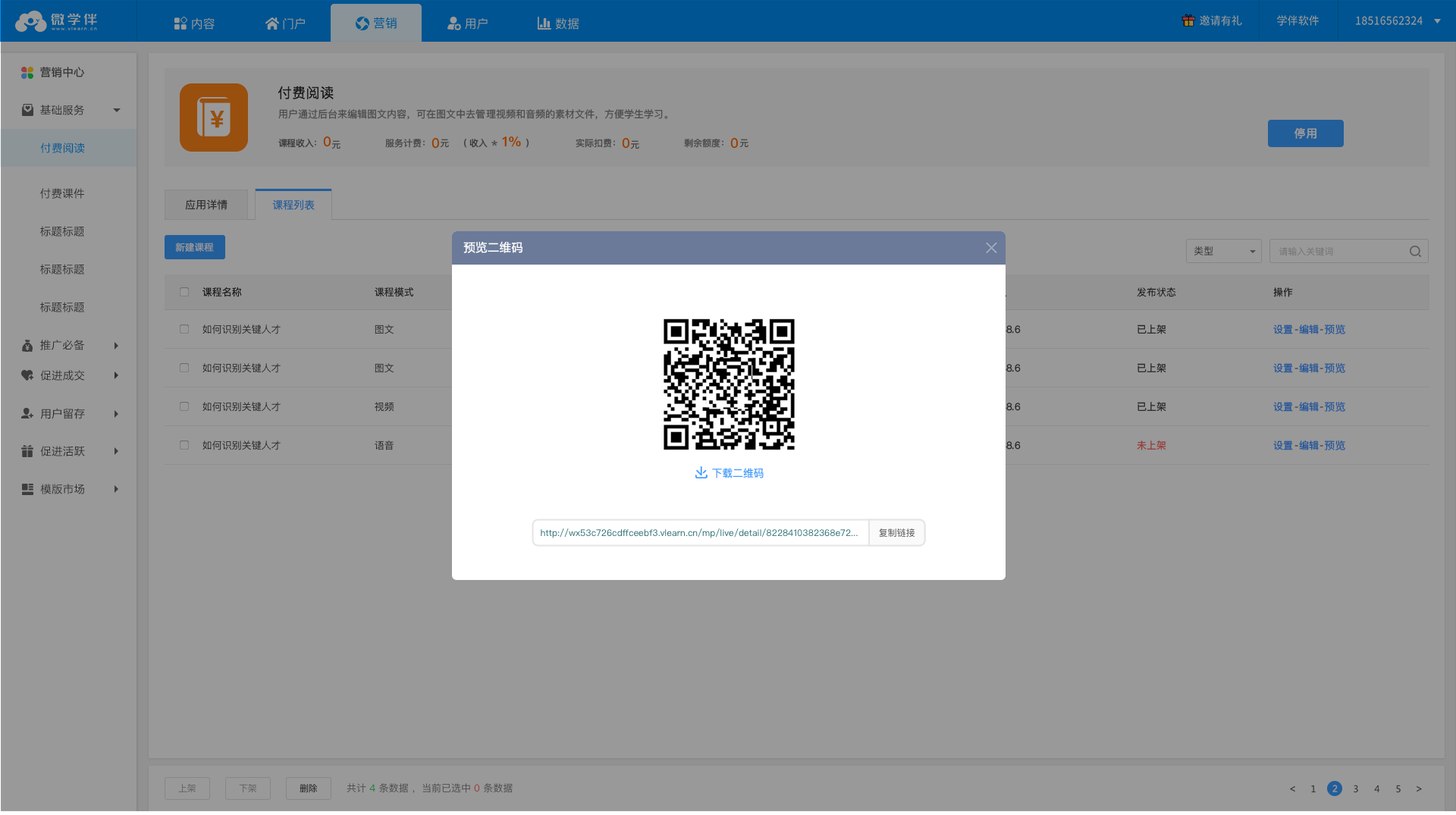Click 设置-编辑-预览 in the 未上架 row
Image resolution: width=1456 pixels, height=815 pixels.
(x=1309, y=446)
